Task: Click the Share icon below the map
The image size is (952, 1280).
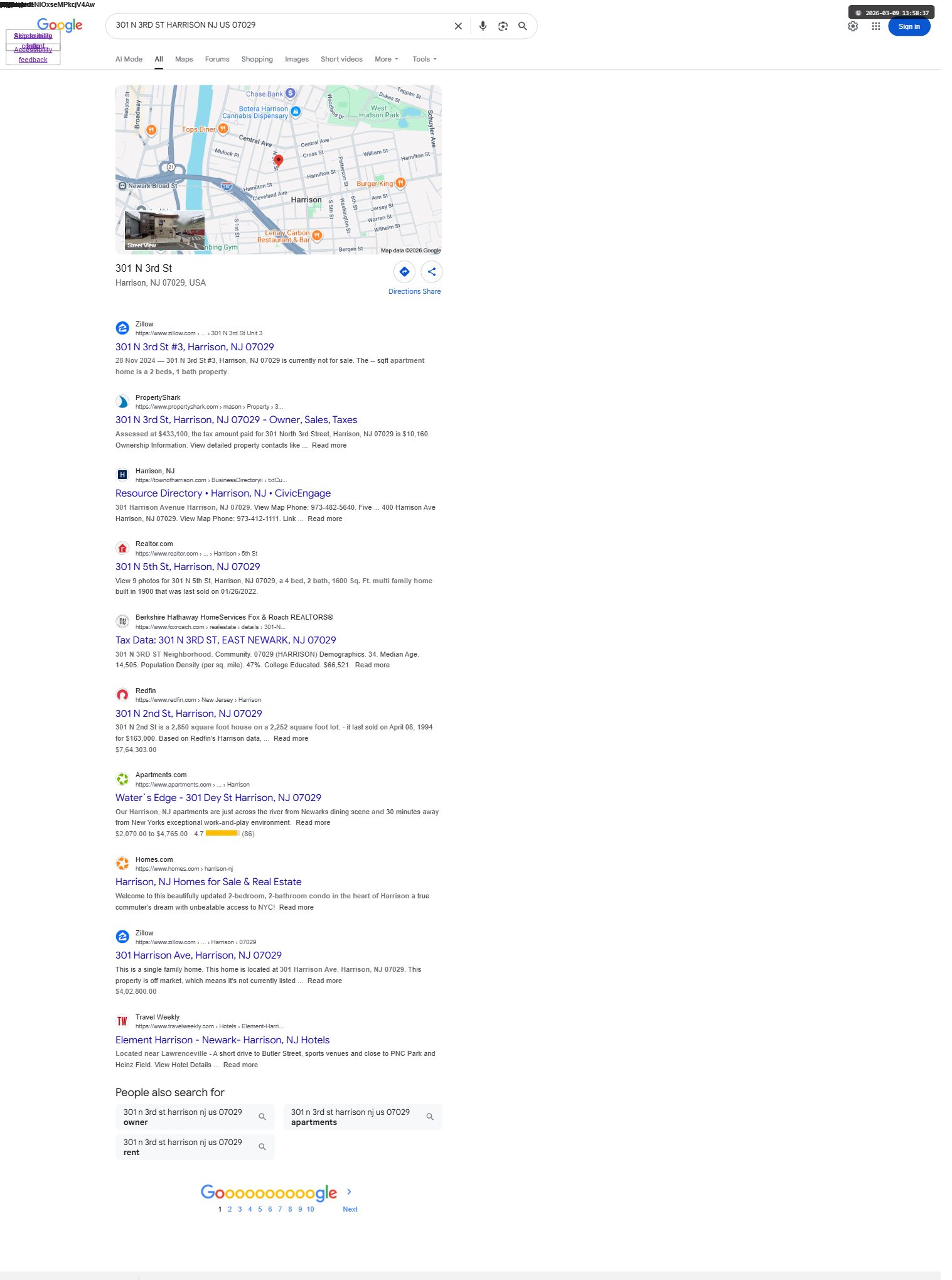Action: pyautogui.click(x=432, y=272)
